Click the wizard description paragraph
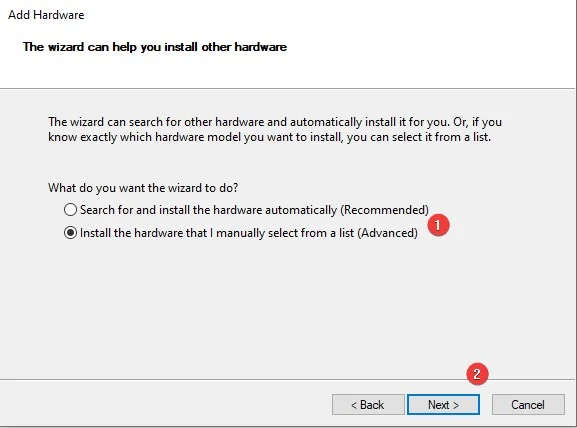The height and width of the screenshot is (428, 577). [x=275, y=129]
